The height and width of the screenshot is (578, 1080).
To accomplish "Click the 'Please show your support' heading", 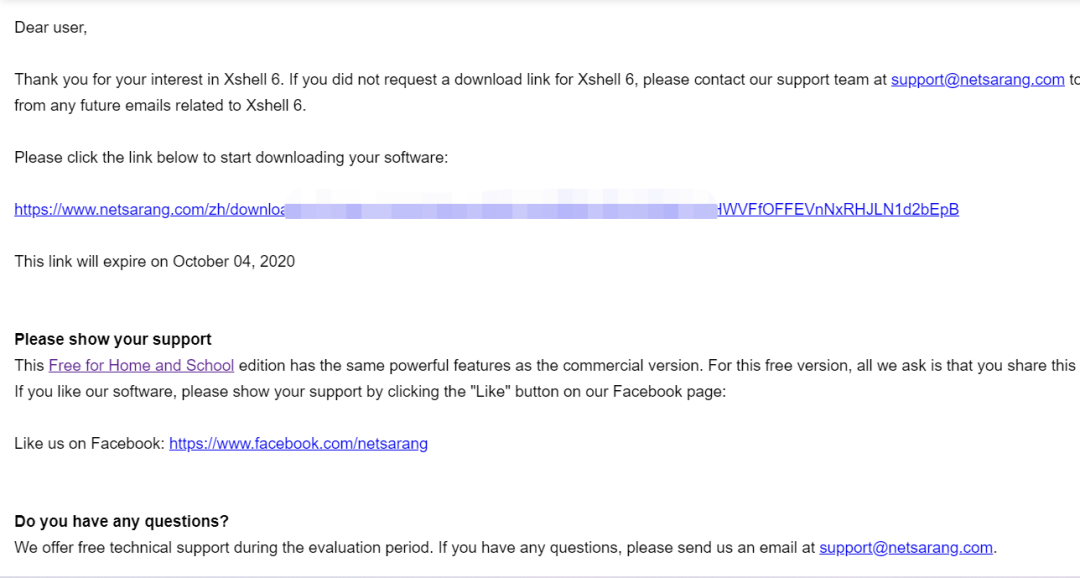I will coord(113,340).
